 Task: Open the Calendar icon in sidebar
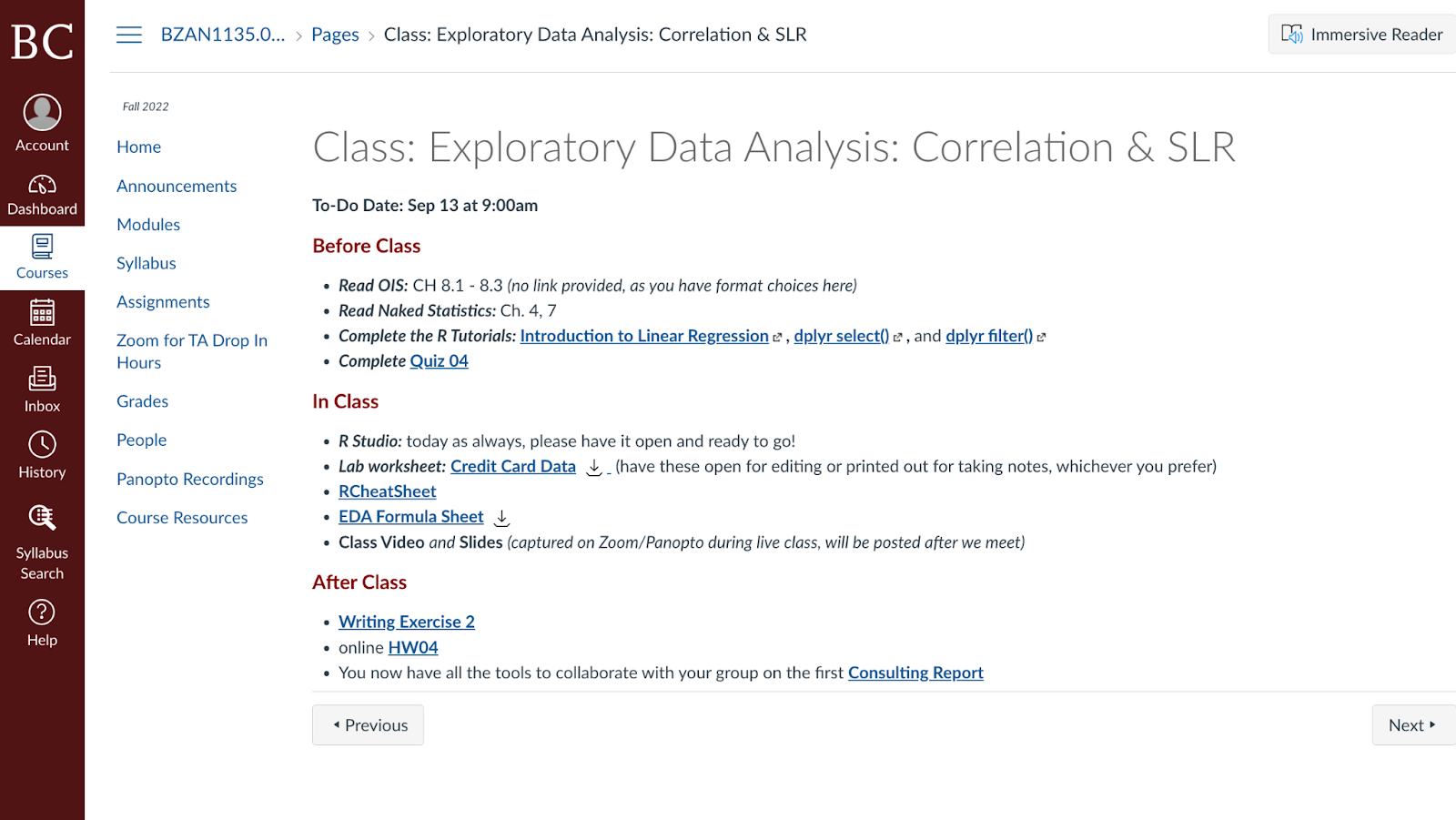pos(42,314)
